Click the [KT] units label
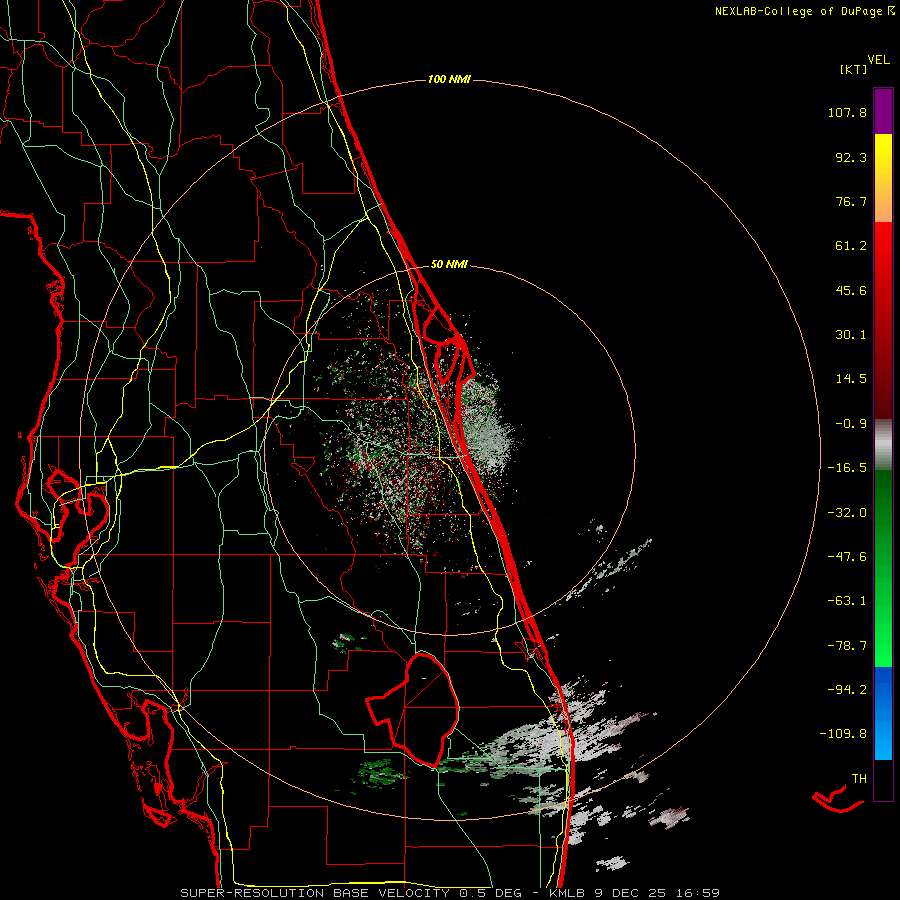The image size is (900, 900). pyautogui.click(x=854, y=69)
